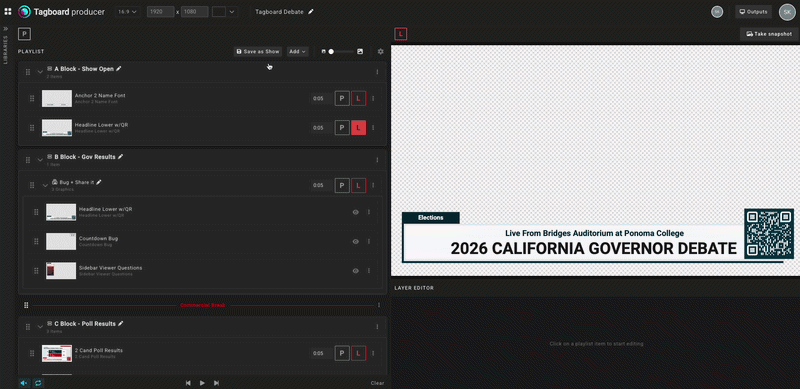Edit the 1920 width field
Viewport: 800px width, 389px height.
tap(160, 11)
